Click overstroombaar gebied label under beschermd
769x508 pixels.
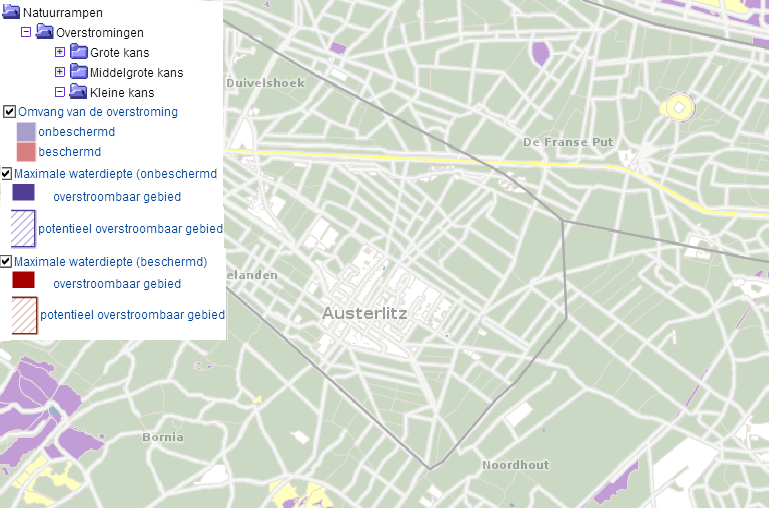pyautogui.click(x=117, y=284)
